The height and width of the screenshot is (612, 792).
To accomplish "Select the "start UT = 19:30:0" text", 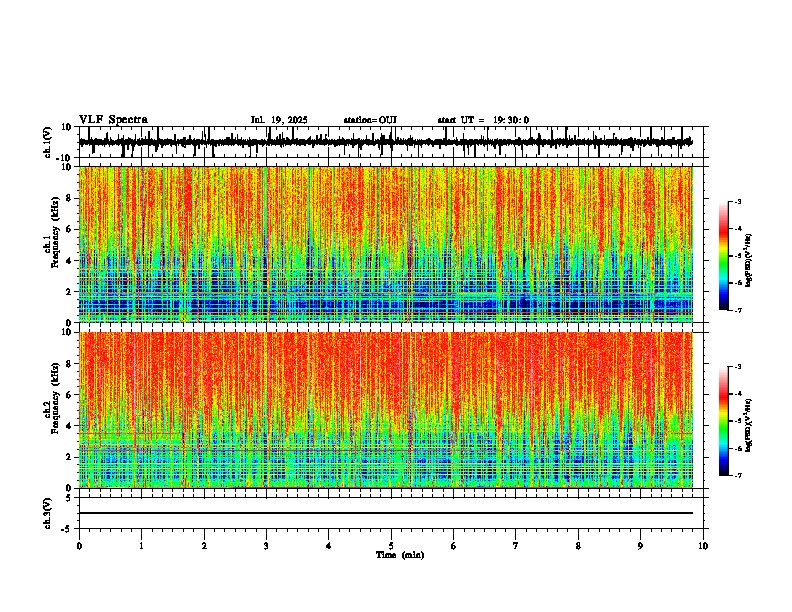I will pos(483,120).
